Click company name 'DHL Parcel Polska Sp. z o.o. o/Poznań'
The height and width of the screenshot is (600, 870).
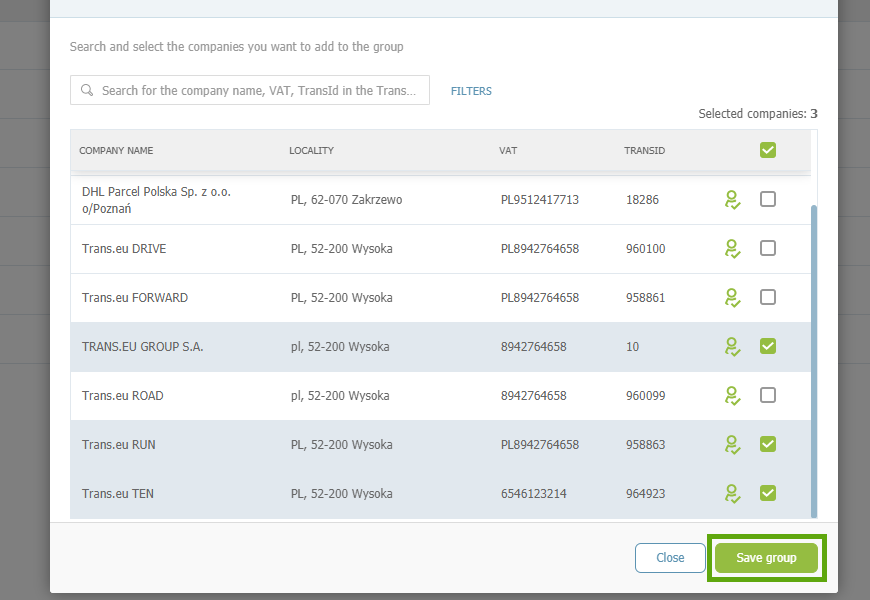[156, 200]
